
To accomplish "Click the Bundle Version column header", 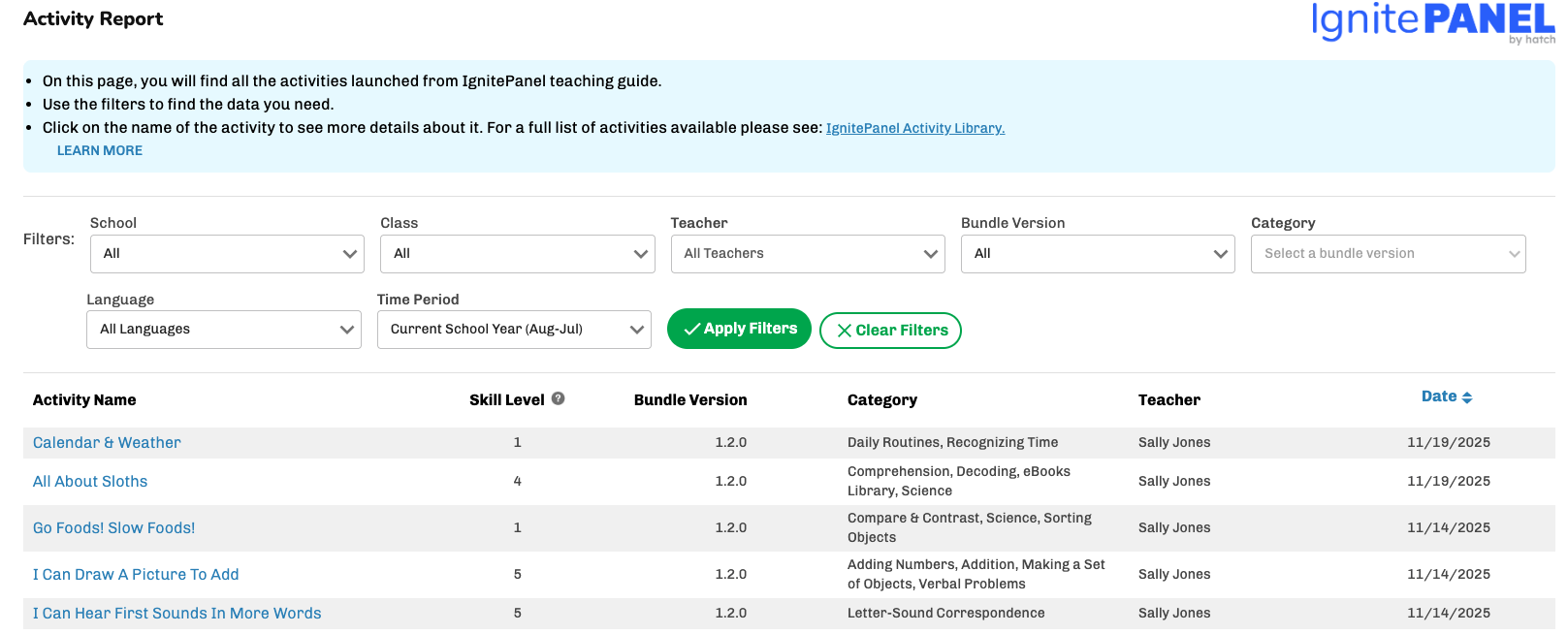I will (690, 400).
